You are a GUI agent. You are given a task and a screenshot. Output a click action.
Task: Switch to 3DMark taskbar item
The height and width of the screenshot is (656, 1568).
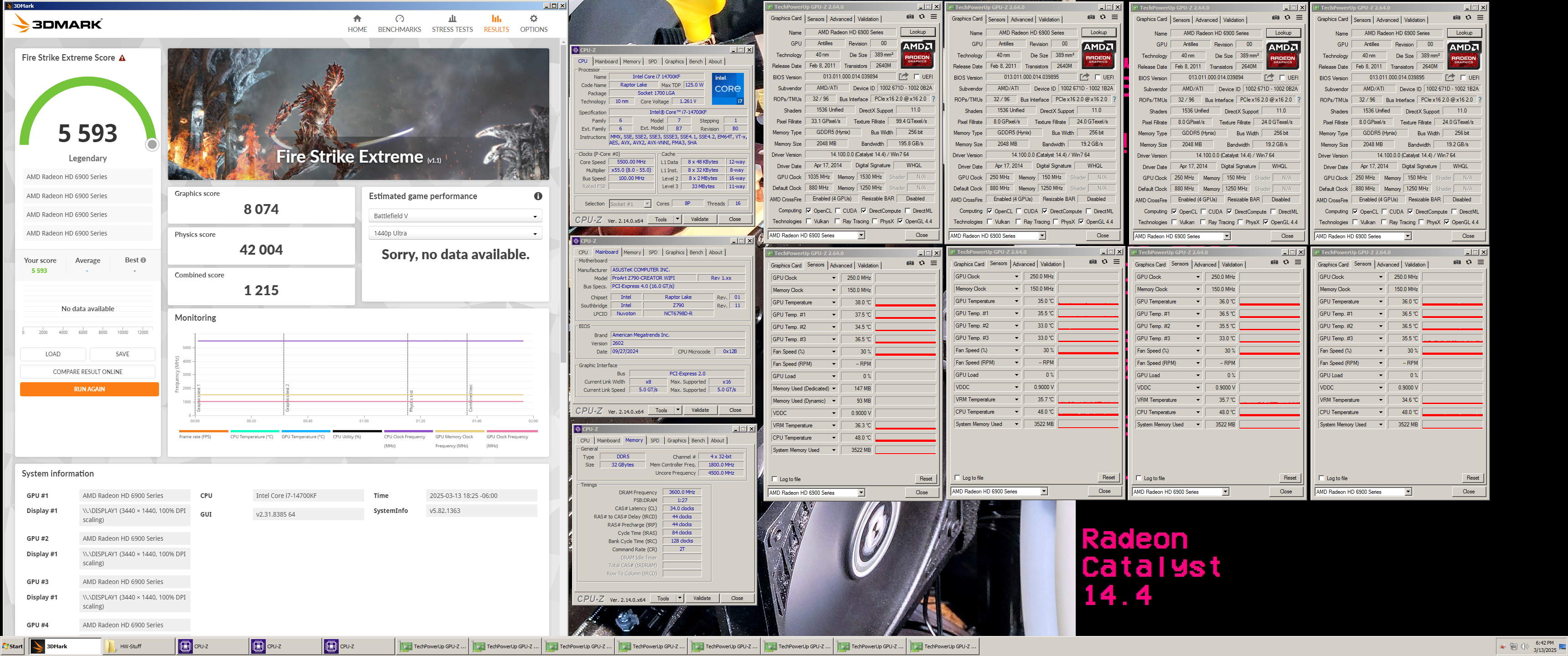65,646
